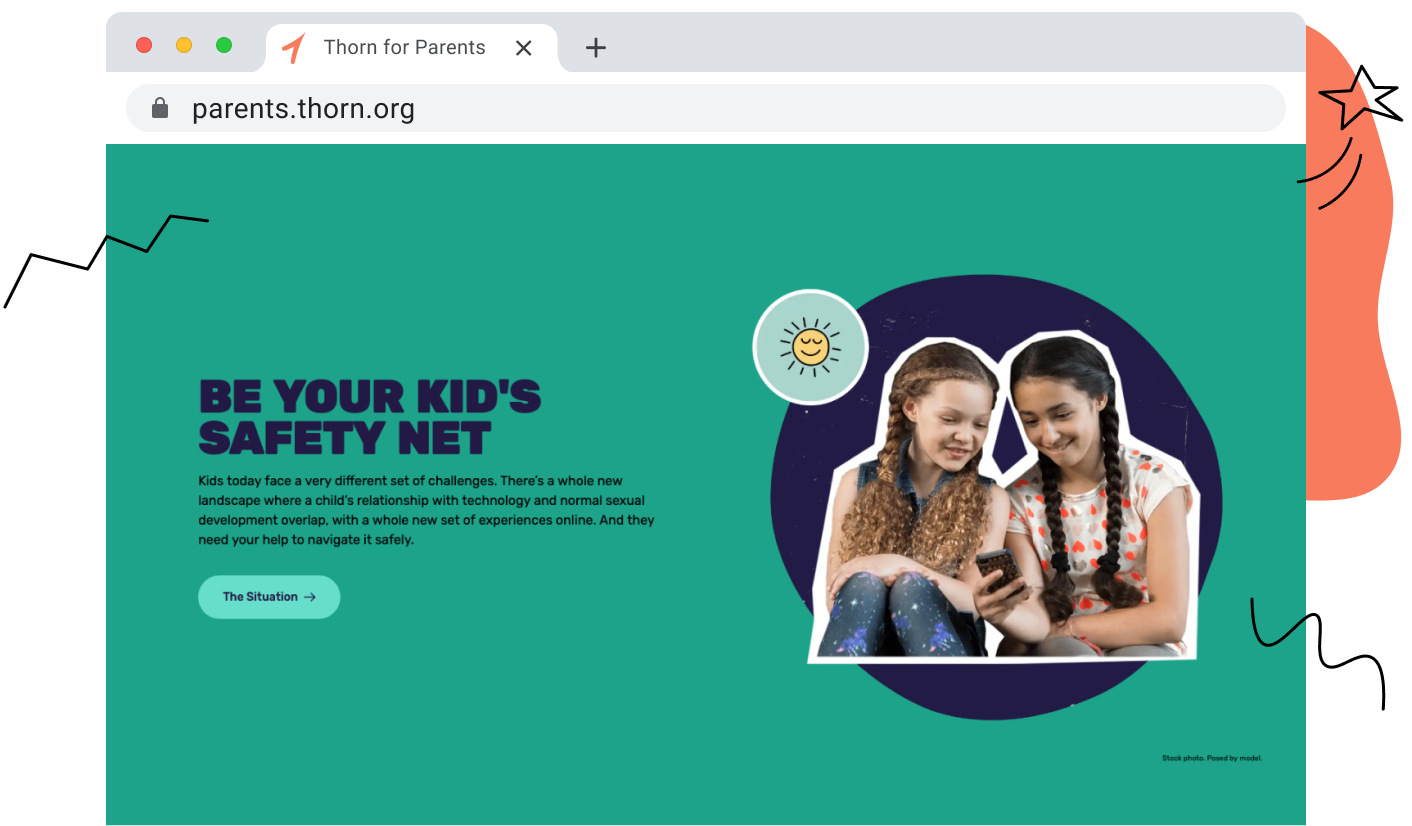
Task: Click the photo of the two girls
Action: coord(1003,498)
